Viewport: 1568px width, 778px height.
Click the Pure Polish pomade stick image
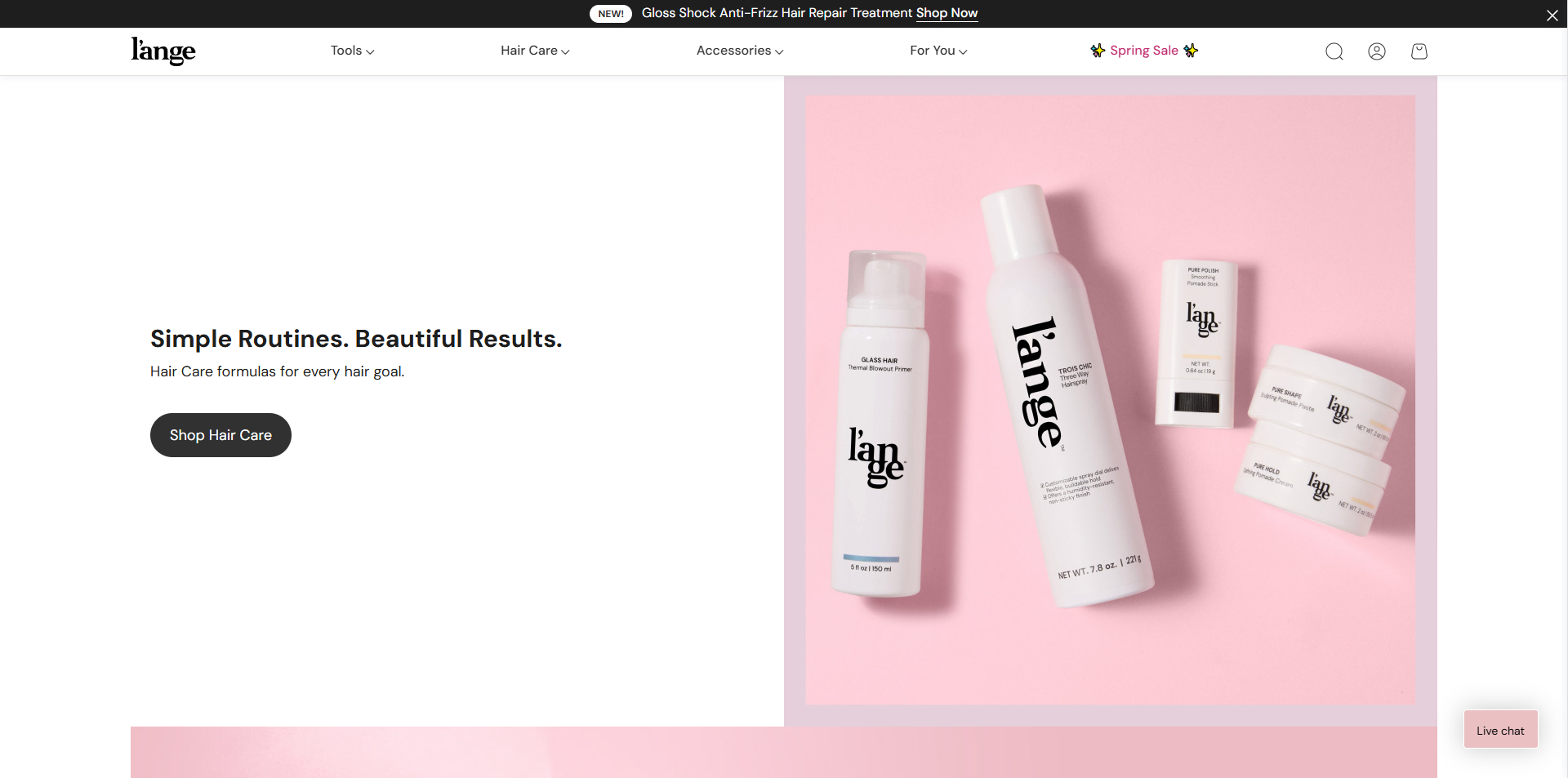(1196, 344)
